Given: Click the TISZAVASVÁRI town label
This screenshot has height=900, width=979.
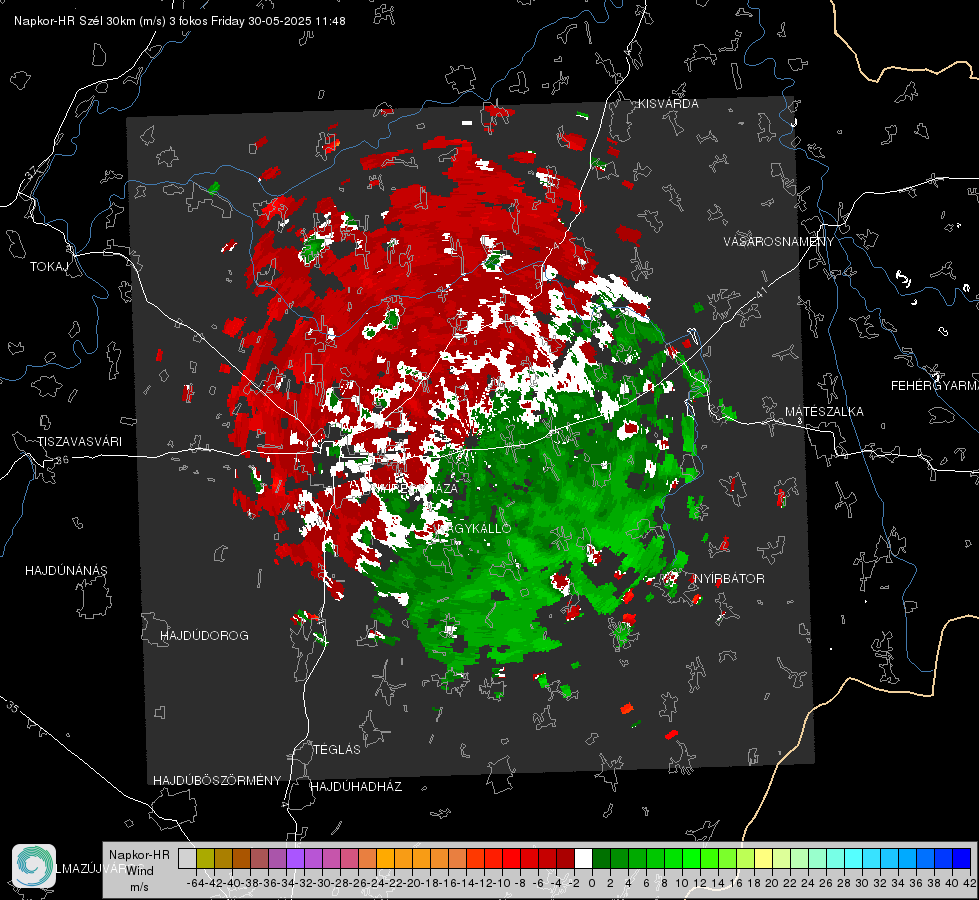Looking at the screenshot, I should click(79, 442).
